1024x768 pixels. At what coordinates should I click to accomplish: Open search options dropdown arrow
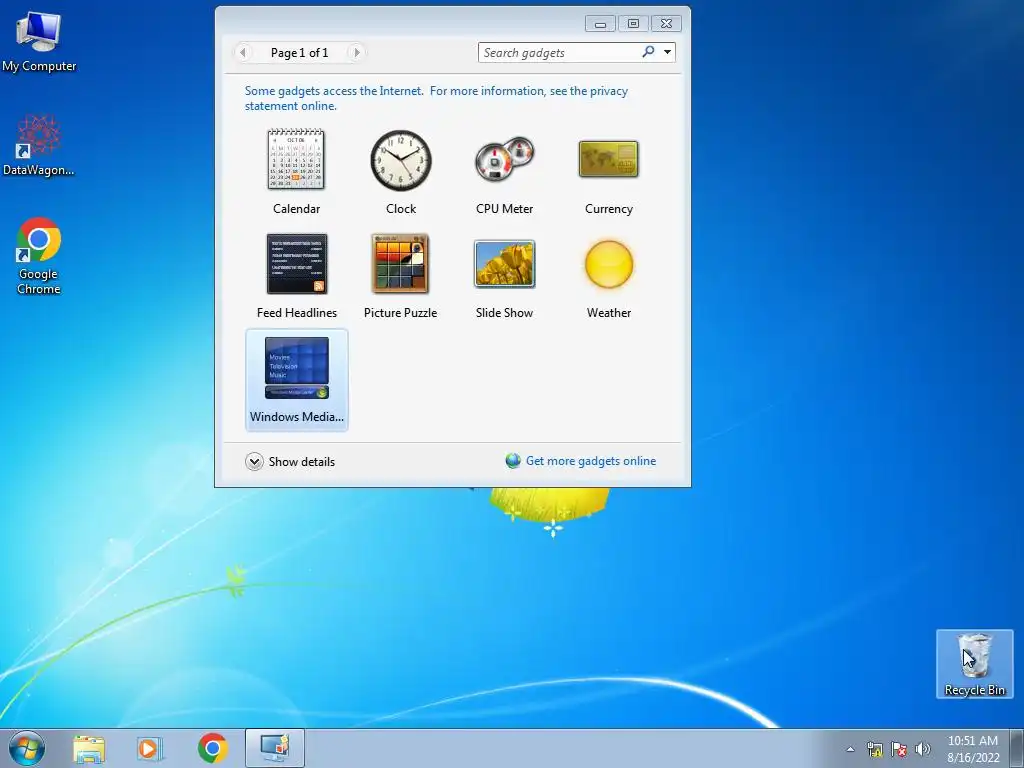[x=667, y=52]
